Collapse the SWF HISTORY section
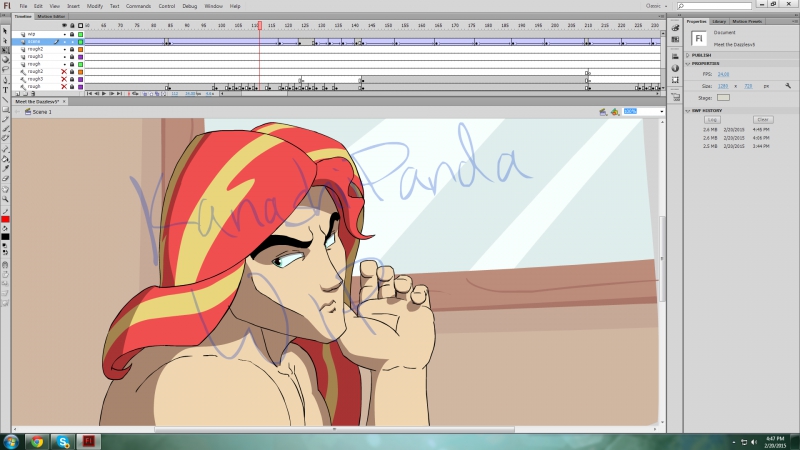The width and height of the screenshot is (800, 450). (x=688, y=111)
